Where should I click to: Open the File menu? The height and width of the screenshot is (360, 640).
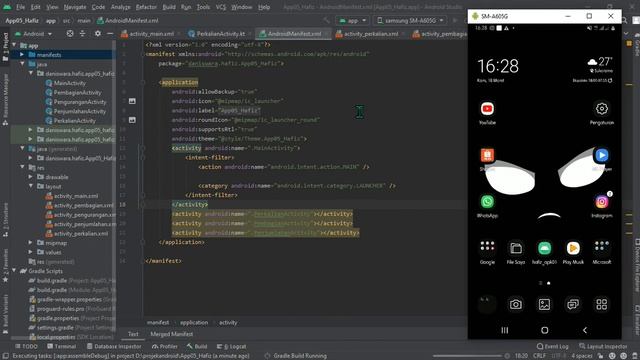[20, 7]
